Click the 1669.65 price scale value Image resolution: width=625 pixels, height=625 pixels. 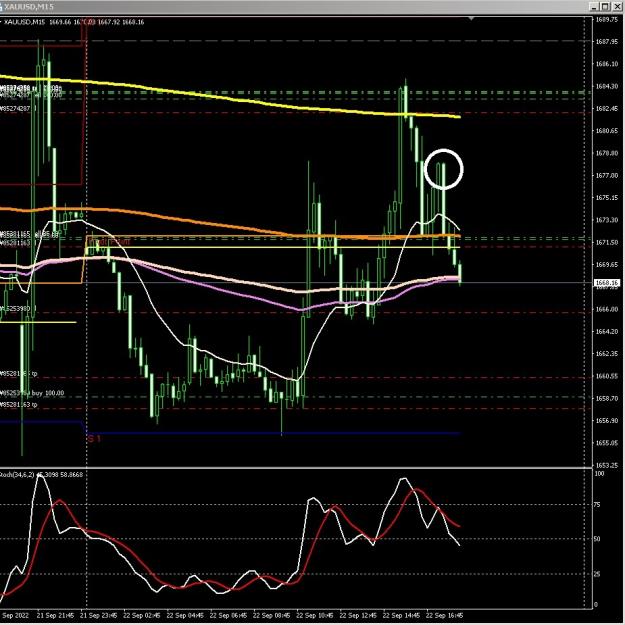click(607, 265)
